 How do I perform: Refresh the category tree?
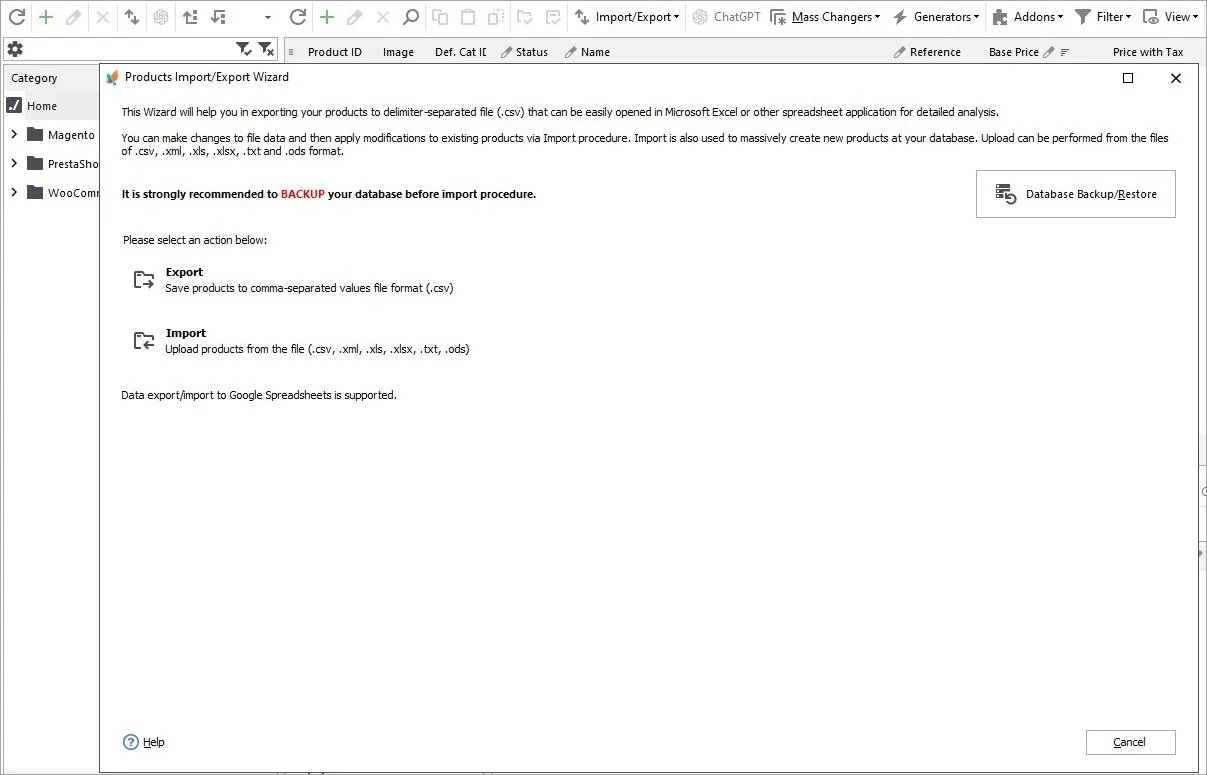[17, 17]
